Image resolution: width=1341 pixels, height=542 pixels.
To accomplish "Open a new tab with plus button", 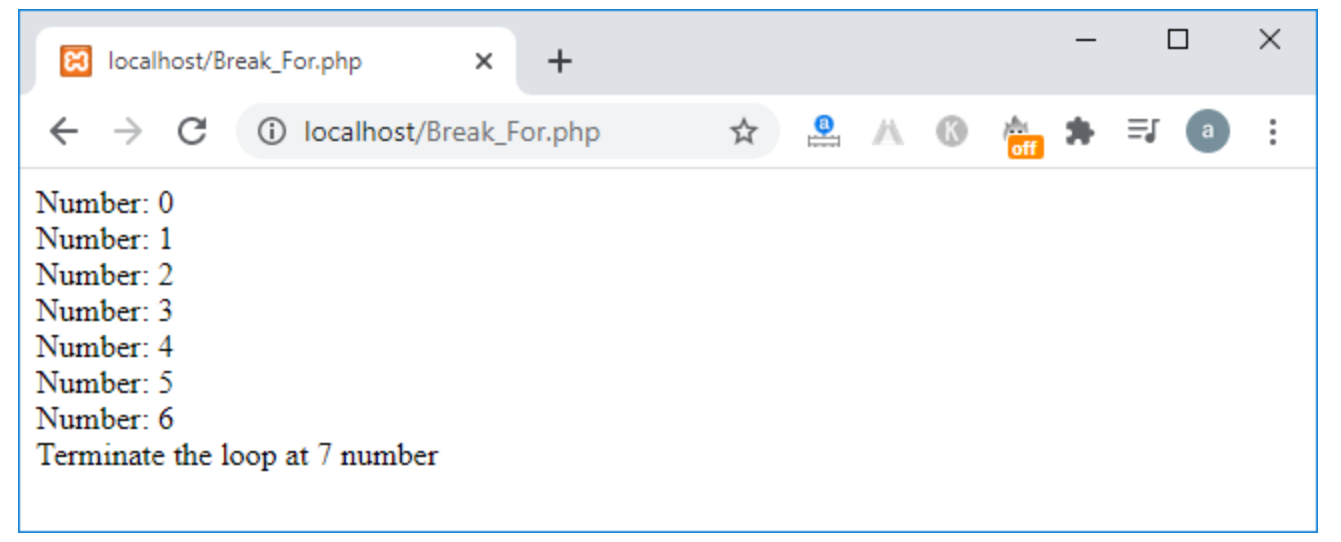I will tap(560, 61).
